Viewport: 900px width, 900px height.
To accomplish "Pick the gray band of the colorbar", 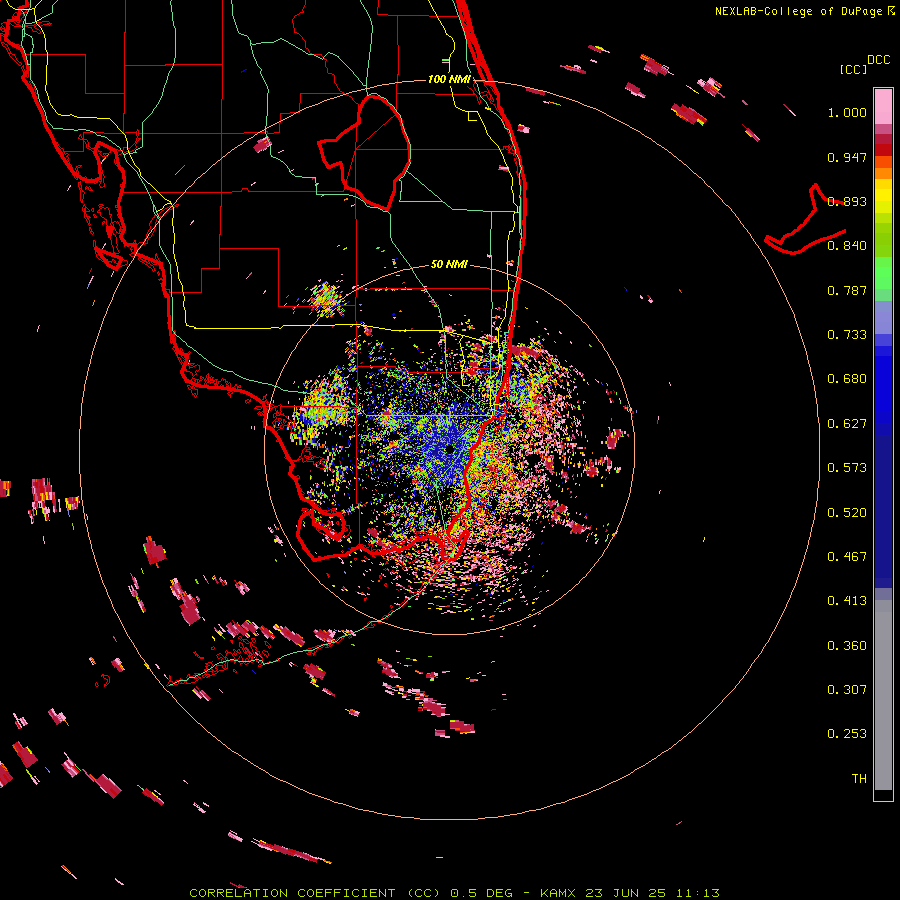I will pos(883,695).
